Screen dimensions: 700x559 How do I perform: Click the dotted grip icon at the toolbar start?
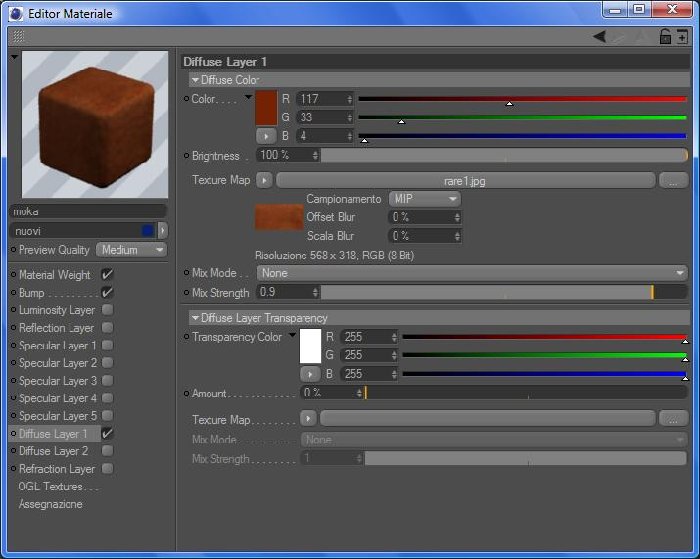tap(18, 36)
